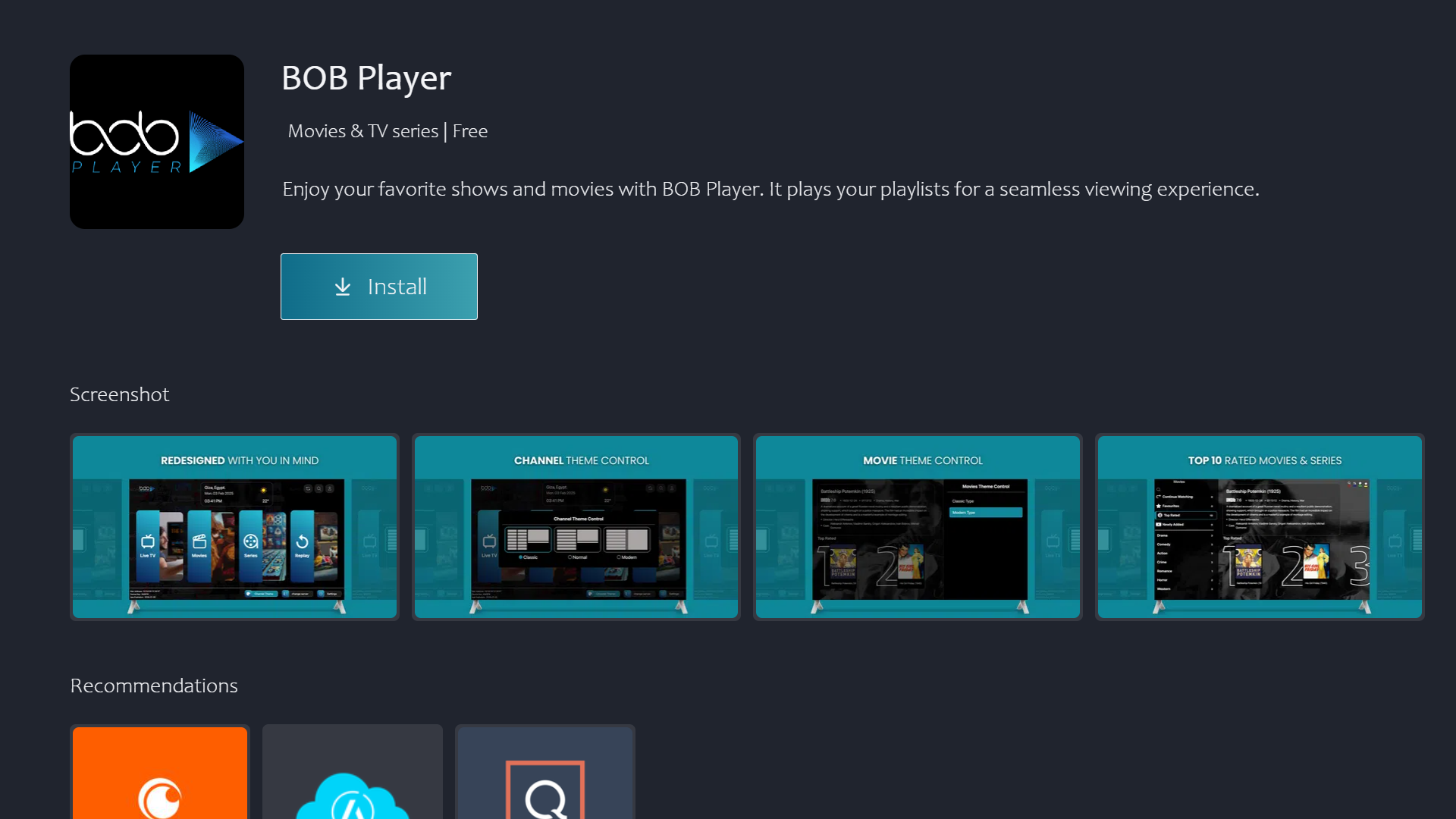The height and width of the screenshot is (819, 1456).
Task: Click the BOB Player title text
Action: pos(366,78)
